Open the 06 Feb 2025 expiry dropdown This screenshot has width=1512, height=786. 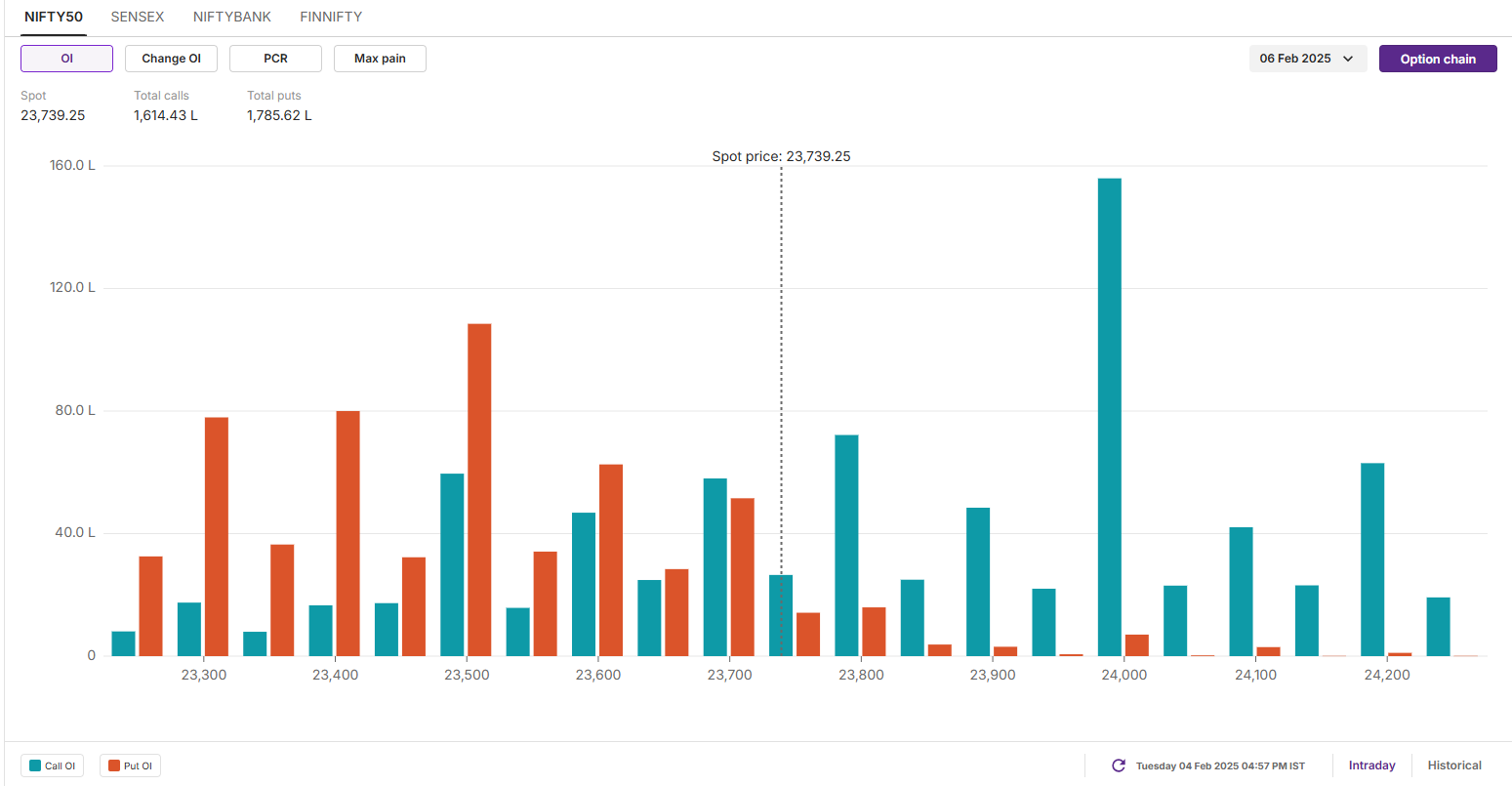[1307, 59]
